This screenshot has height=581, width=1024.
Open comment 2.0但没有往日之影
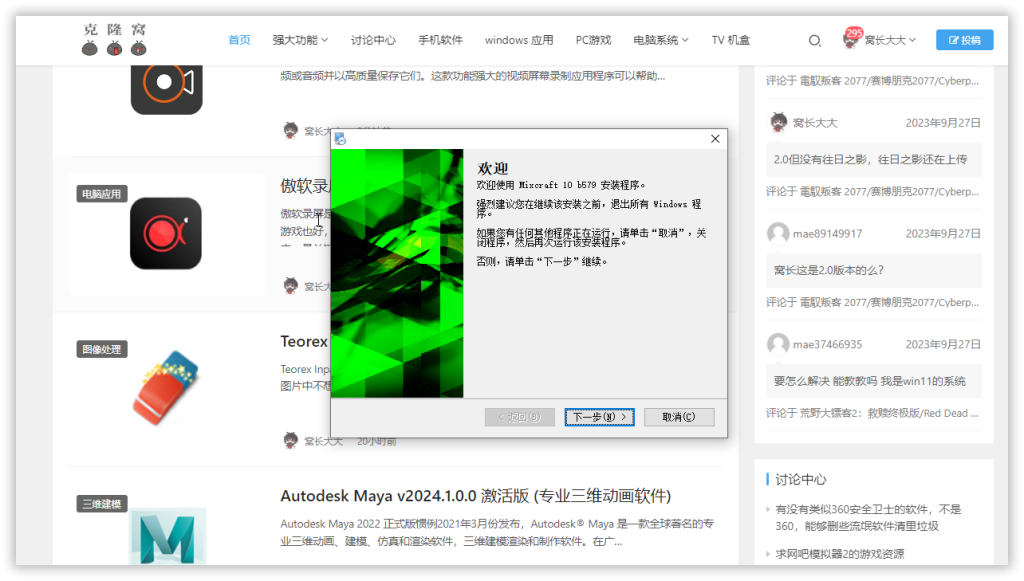(871, 159)
